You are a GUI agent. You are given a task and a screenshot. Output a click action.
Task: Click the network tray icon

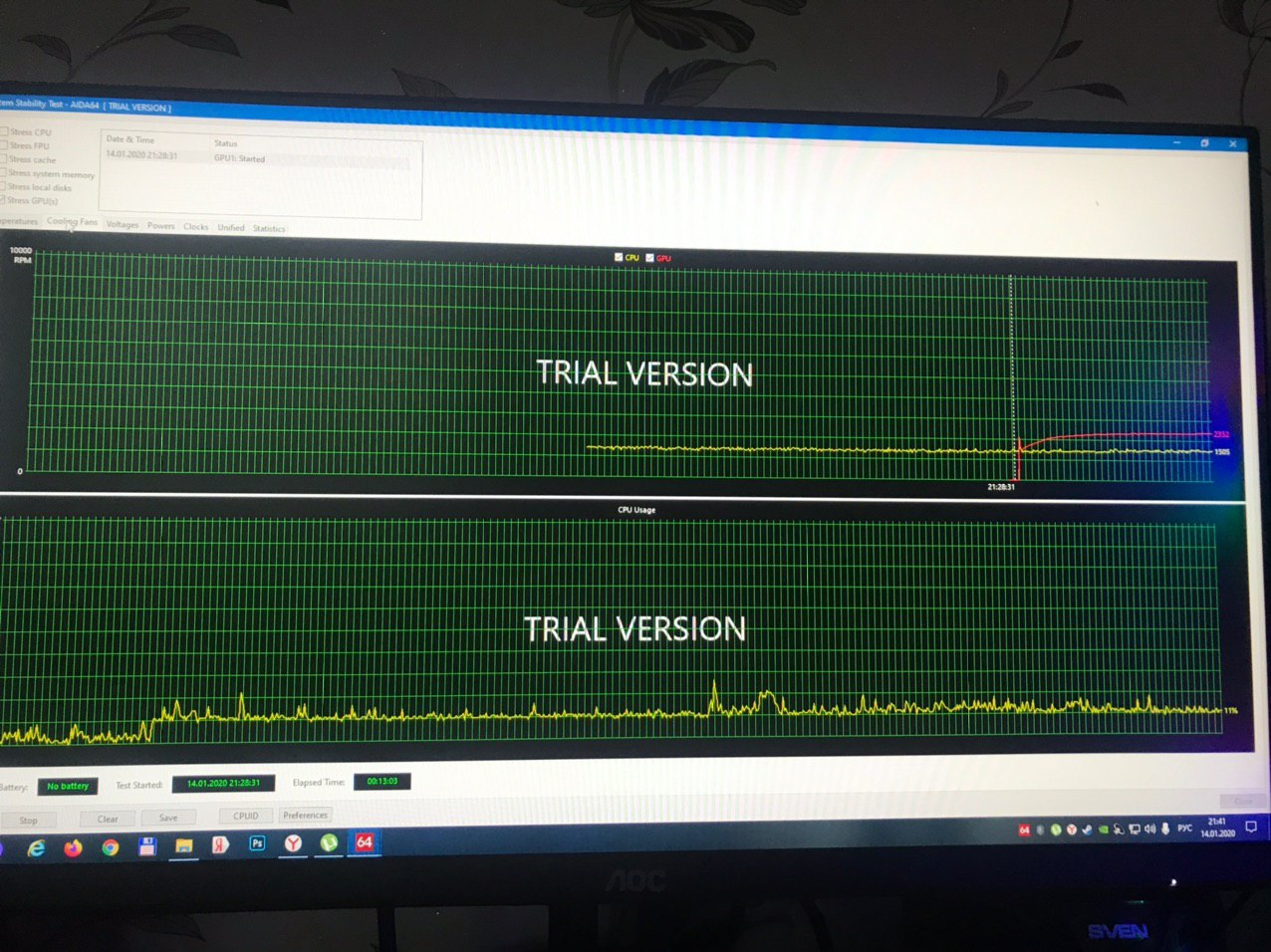[1135, 829]
